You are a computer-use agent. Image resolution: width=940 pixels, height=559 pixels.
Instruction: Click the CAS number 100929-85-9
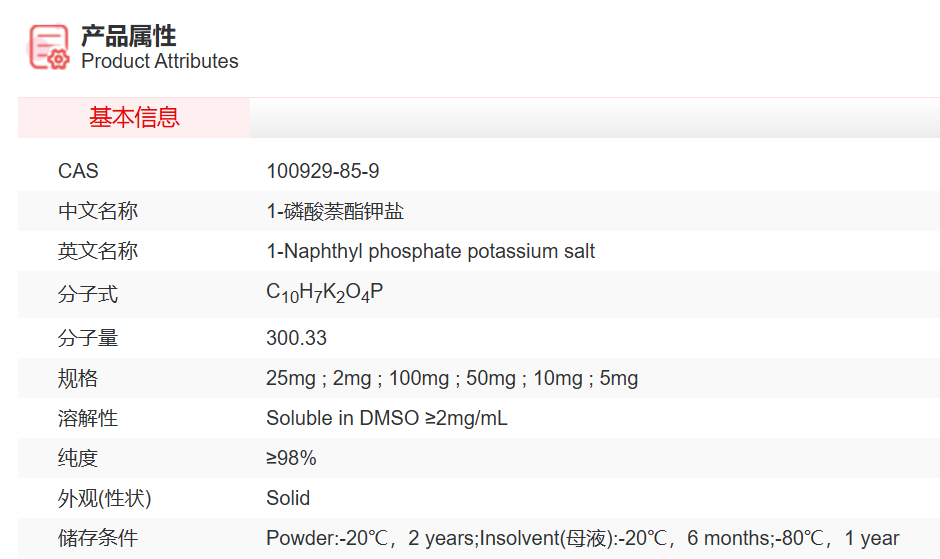click(x=322, y=171)
